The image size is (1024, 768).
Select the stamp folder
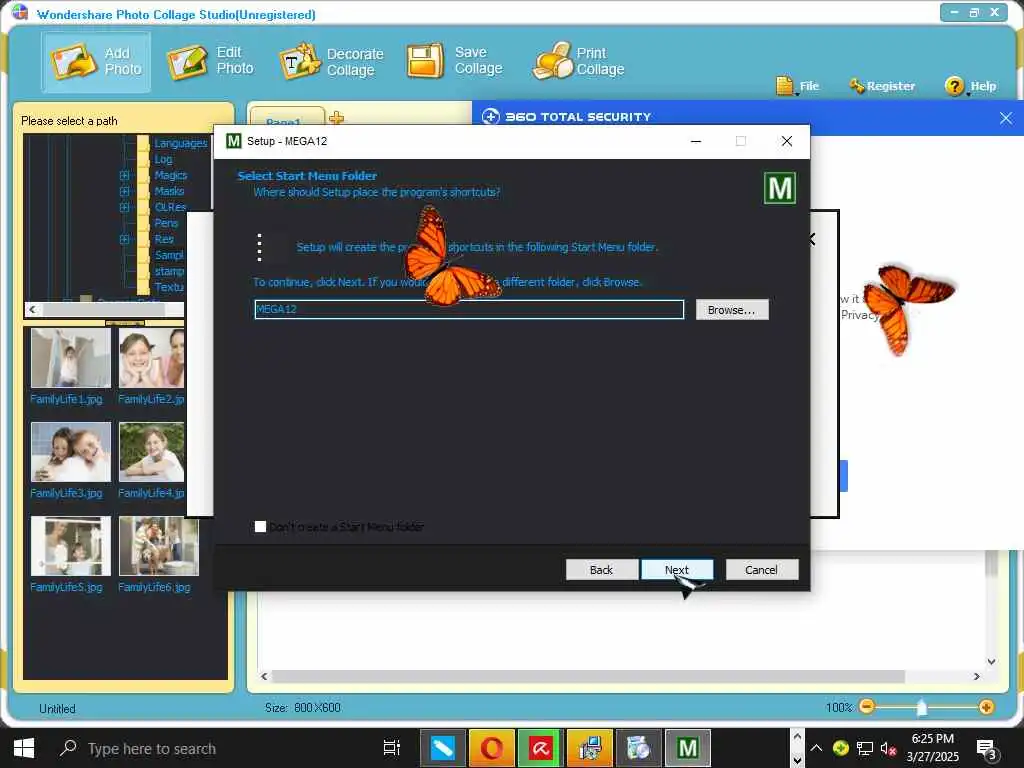169,271
